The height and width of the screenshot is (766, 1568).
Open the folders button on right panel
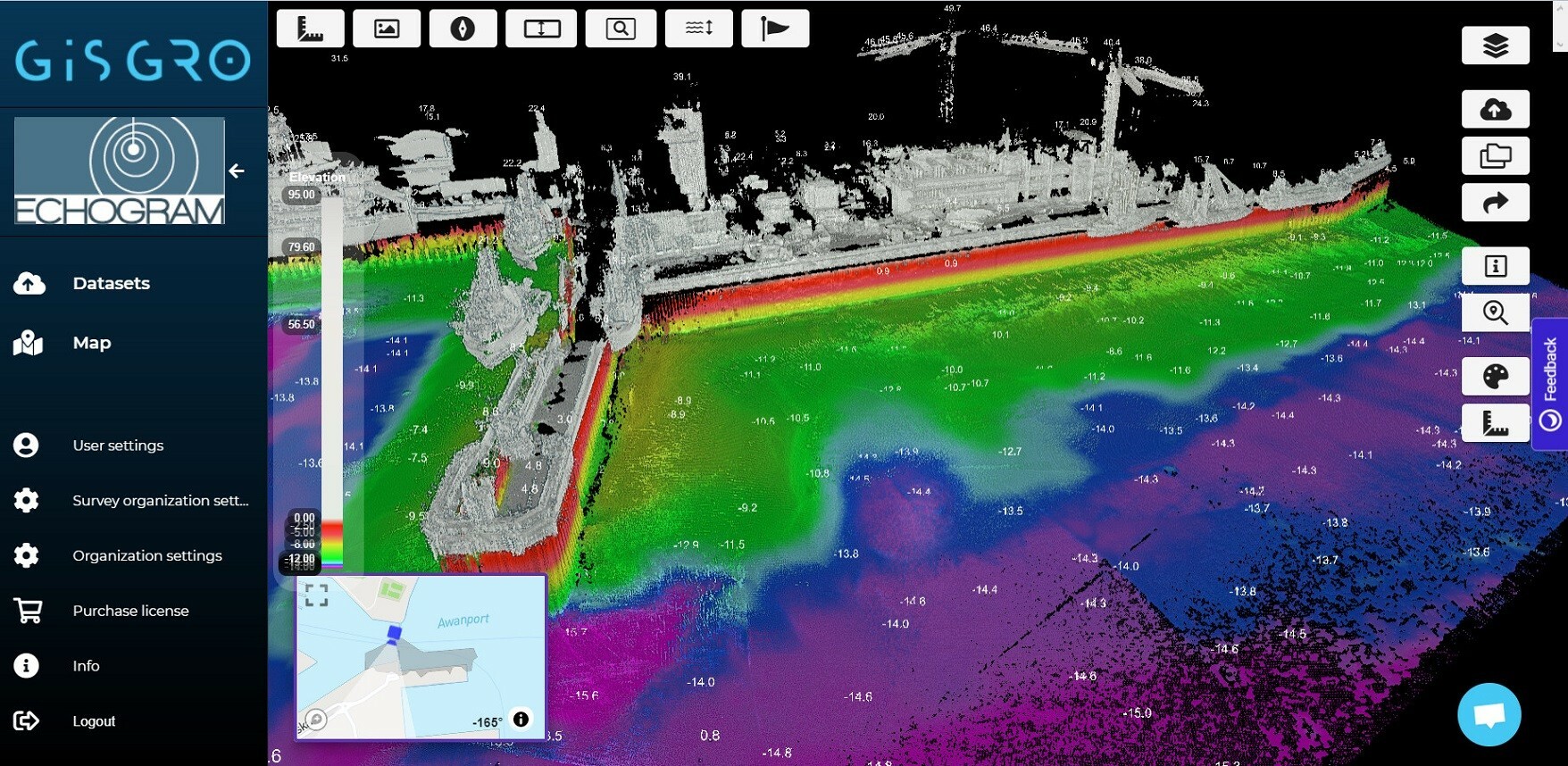1495,155
